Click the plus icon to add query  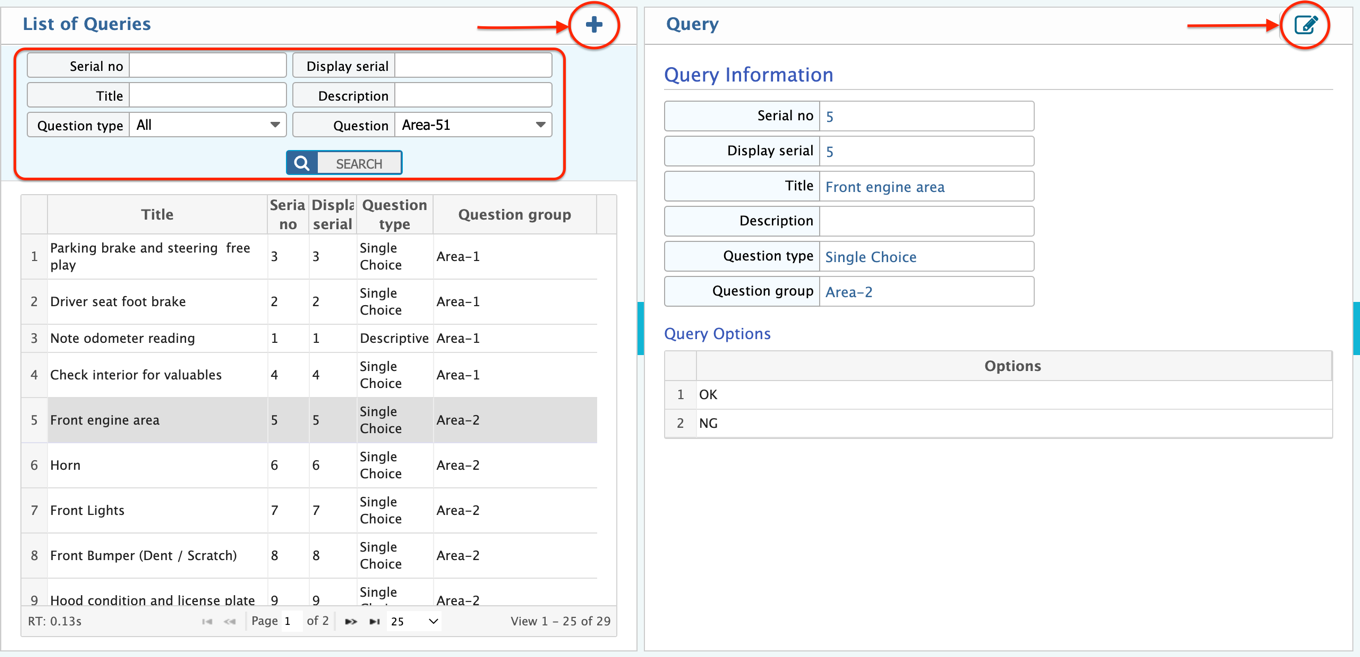594,25
